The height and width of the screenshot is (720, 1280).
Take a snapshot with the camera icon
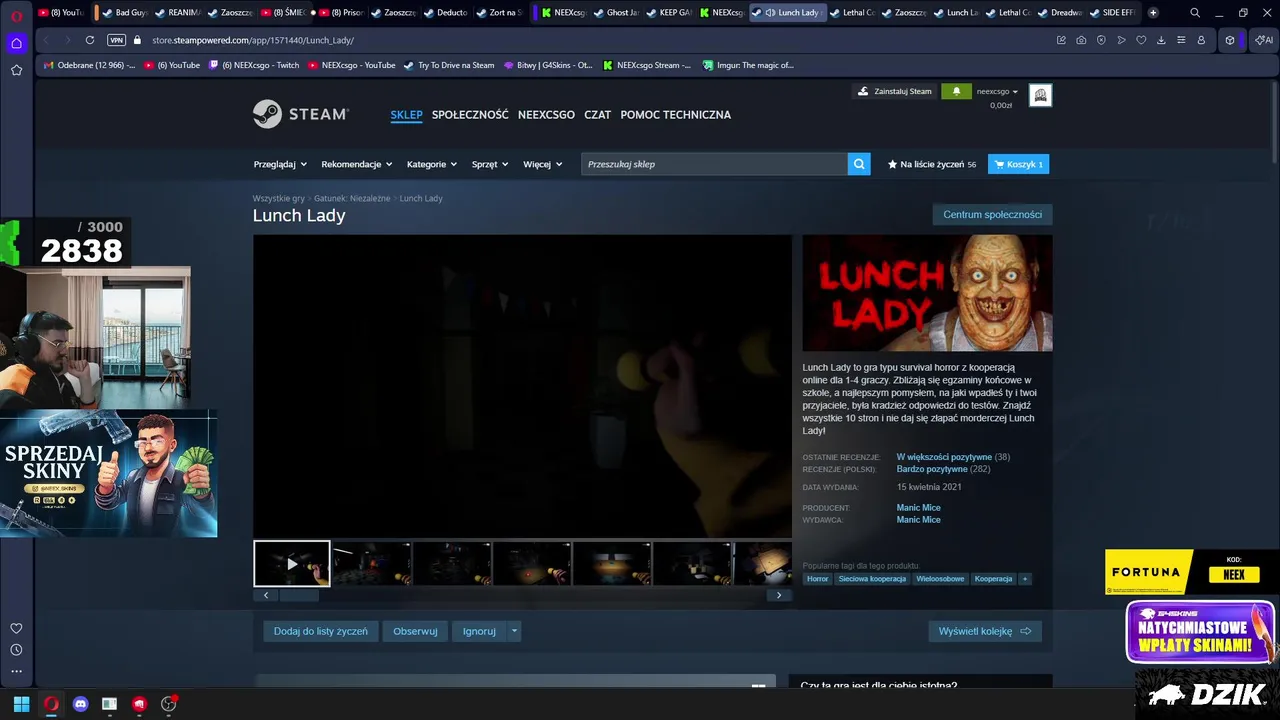pyautogui.click(x=1081, y=40)
